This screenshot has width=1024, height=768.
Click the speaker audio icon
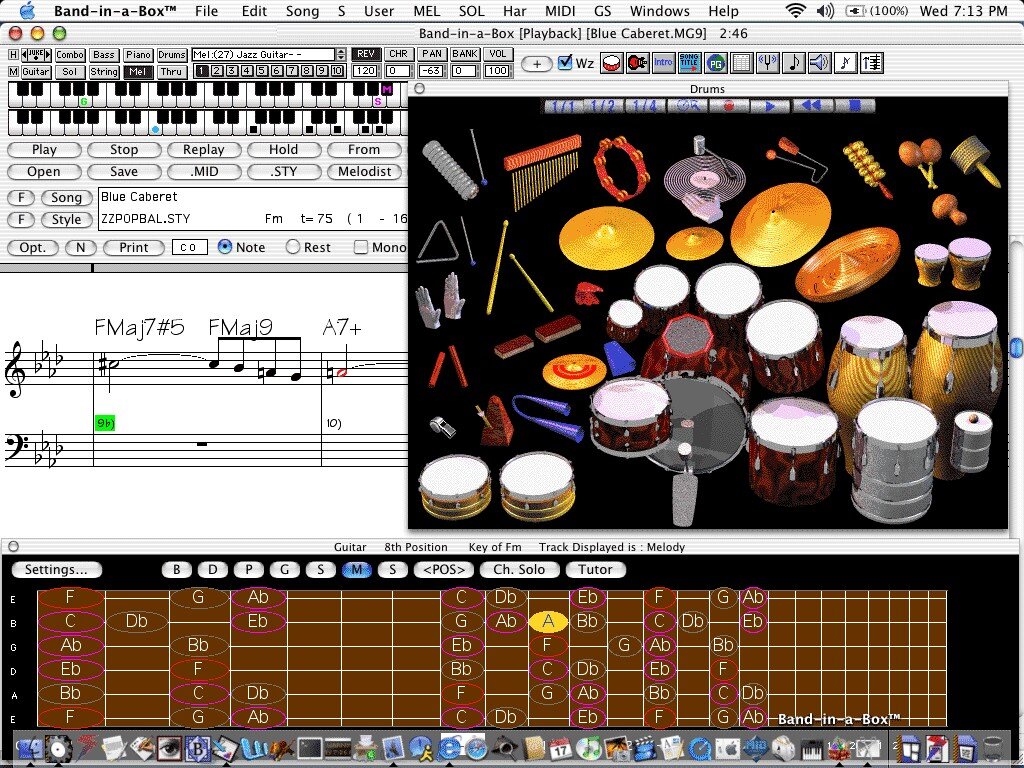coord(819,63)
